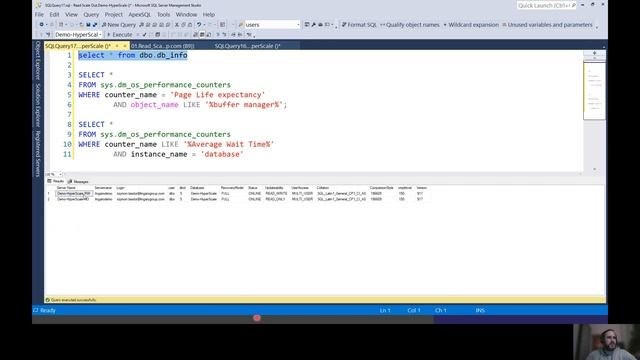Screen dimensions: 640x360
Task: Click the Quick Launch search field
Action: (x=547, y=5)
